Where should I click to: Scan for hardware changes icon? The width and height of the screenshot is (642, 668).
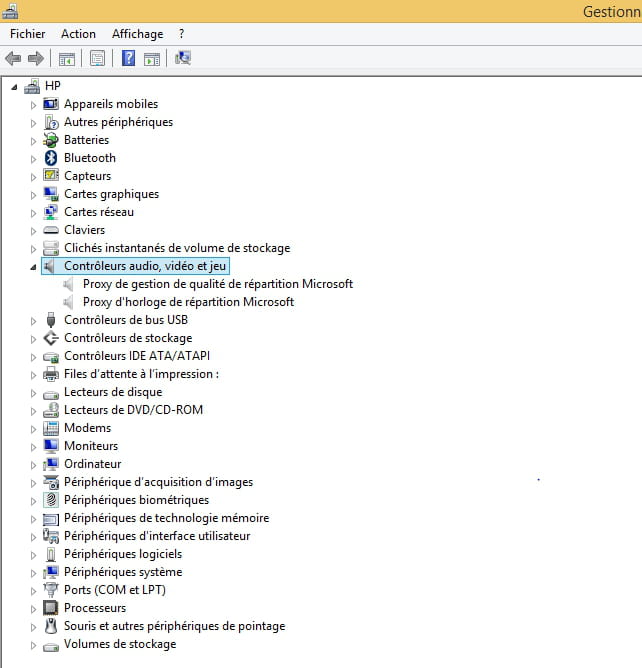[183, 58]
